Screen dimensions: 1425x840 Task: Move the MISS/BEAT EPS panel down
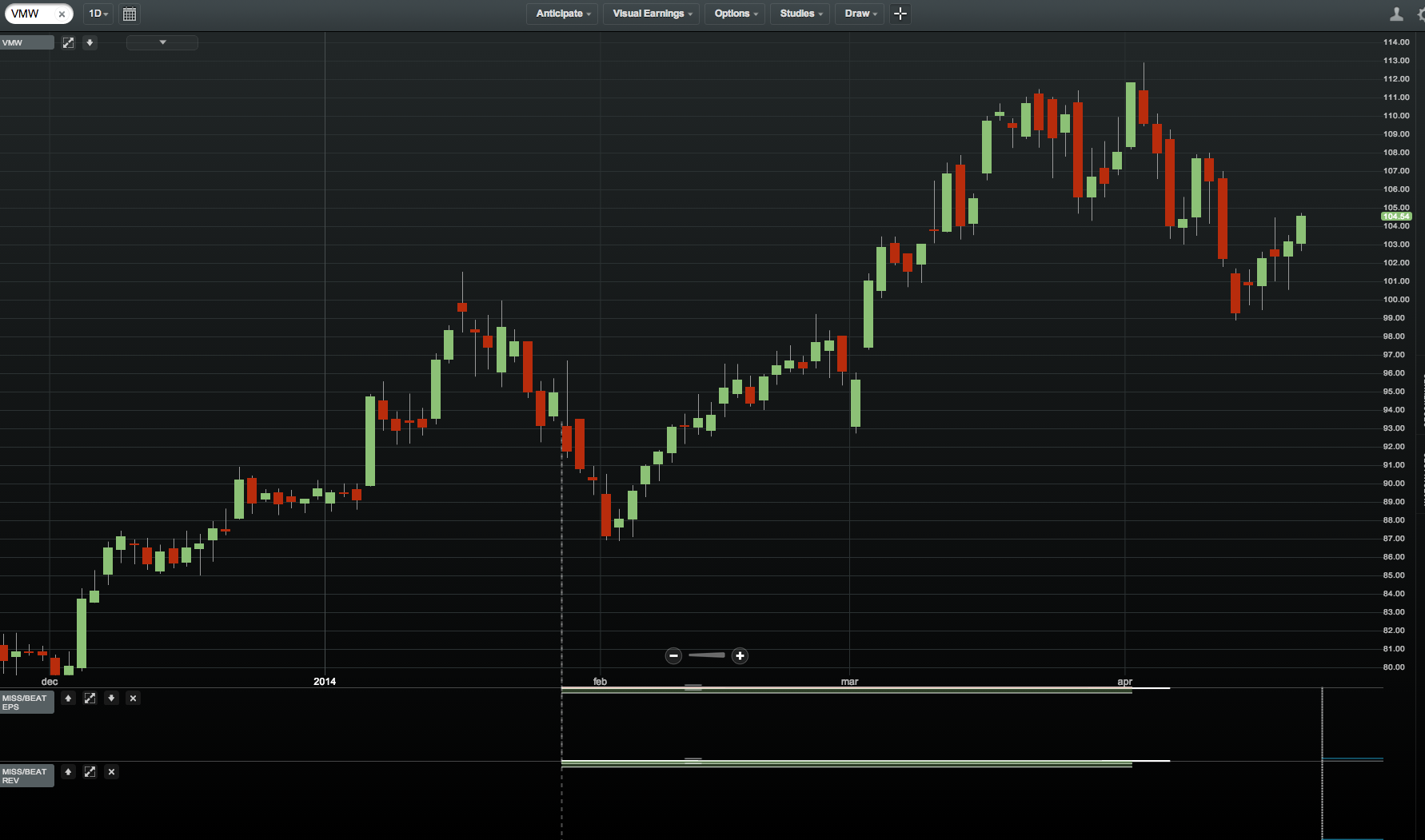tap(111, 698)
